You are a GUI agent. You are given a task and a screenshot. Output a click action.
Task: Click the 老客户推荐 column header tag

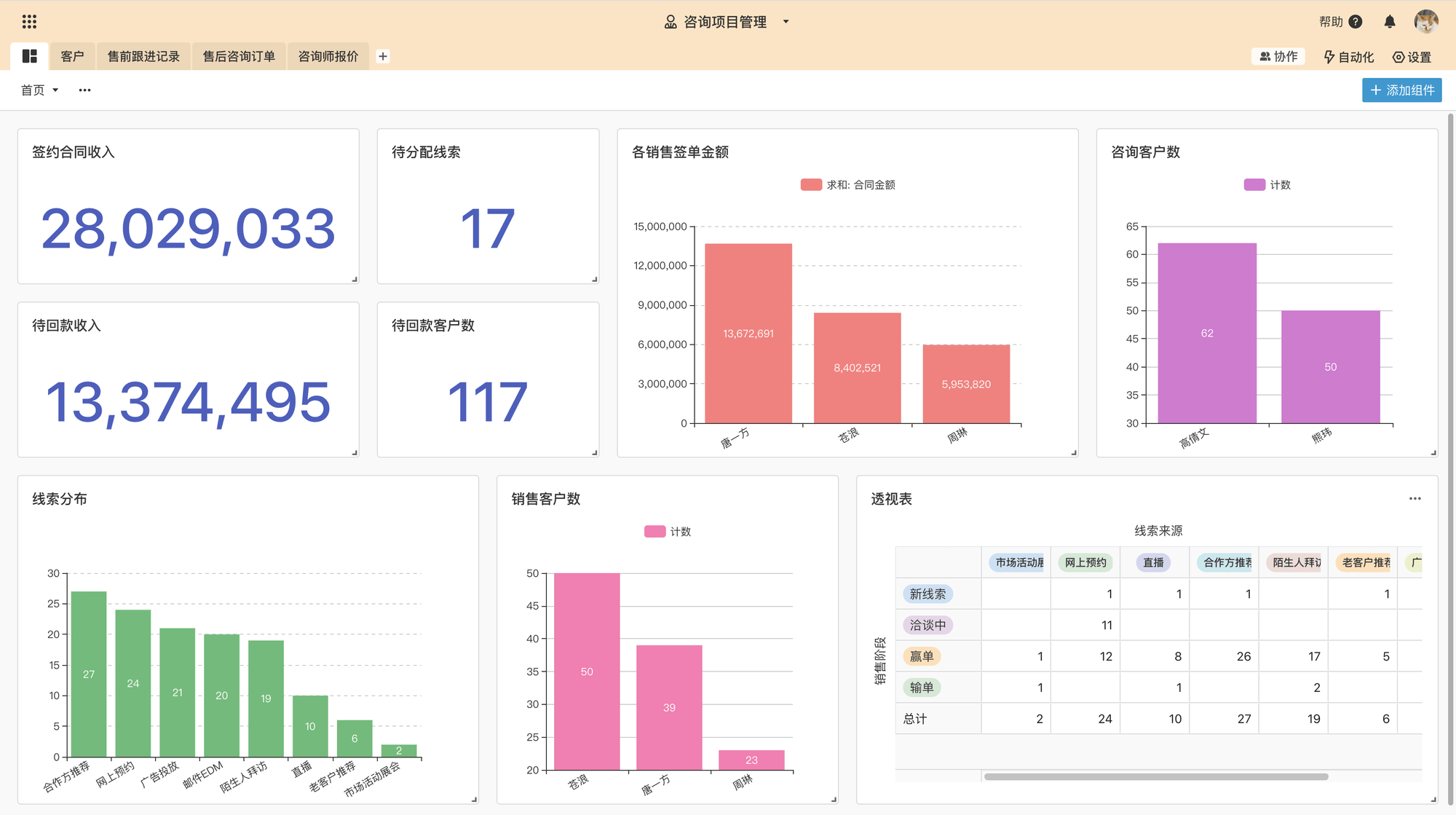pos(1363,562)
